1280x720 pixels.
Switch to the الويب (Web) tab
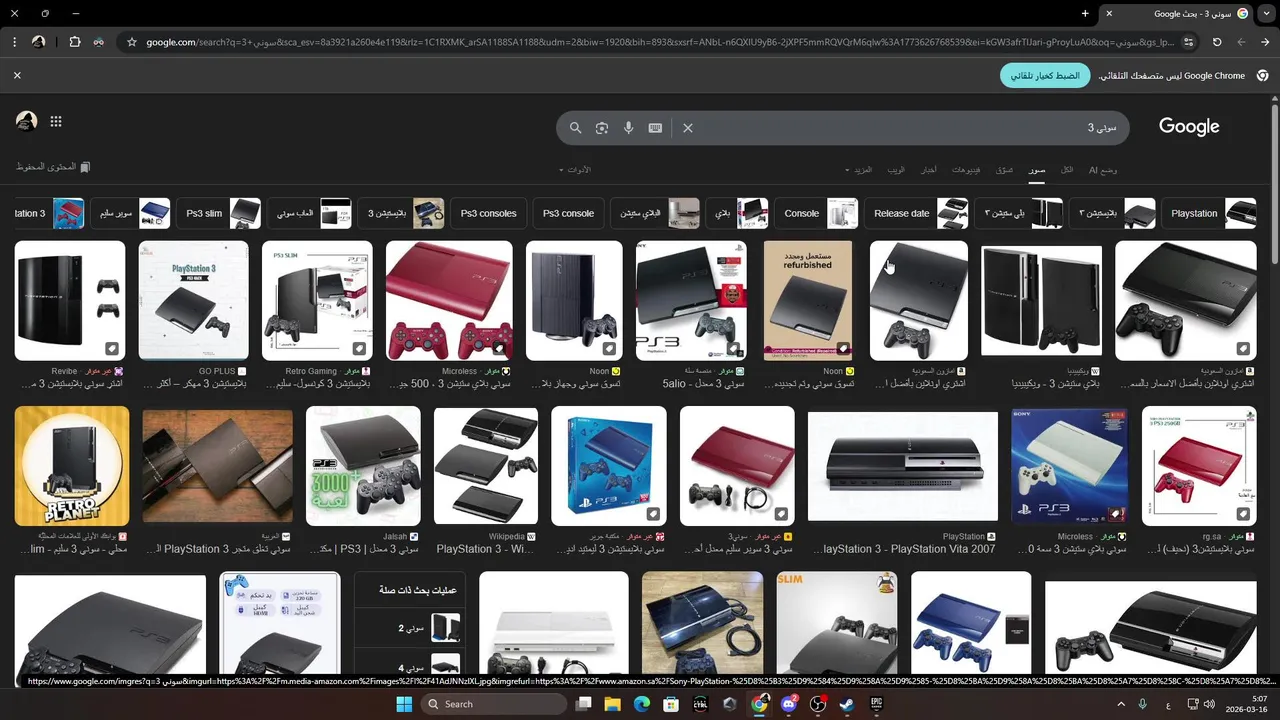(896, 170)
